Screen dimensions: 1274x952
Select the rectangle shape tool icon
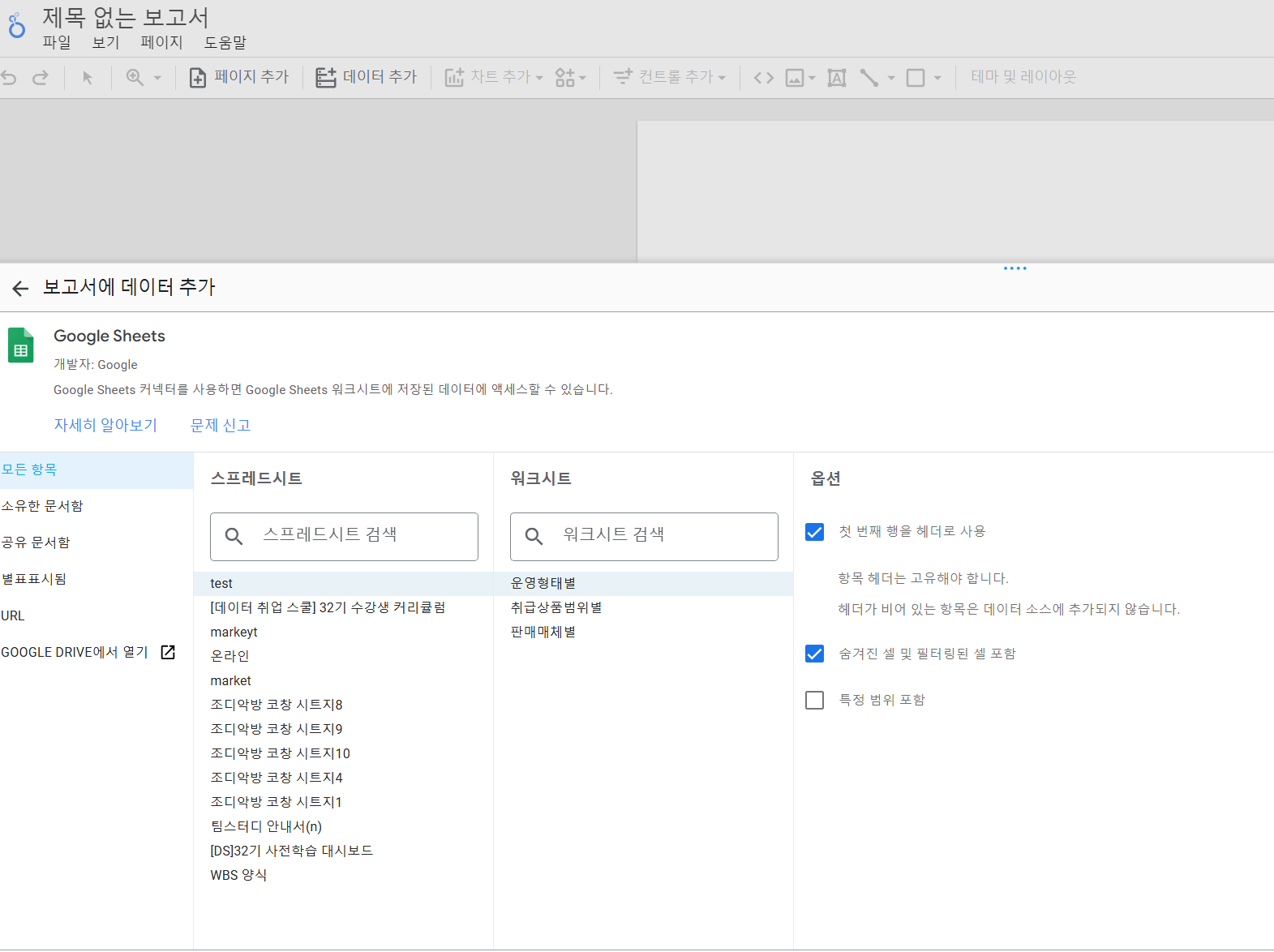click(916, 78)
